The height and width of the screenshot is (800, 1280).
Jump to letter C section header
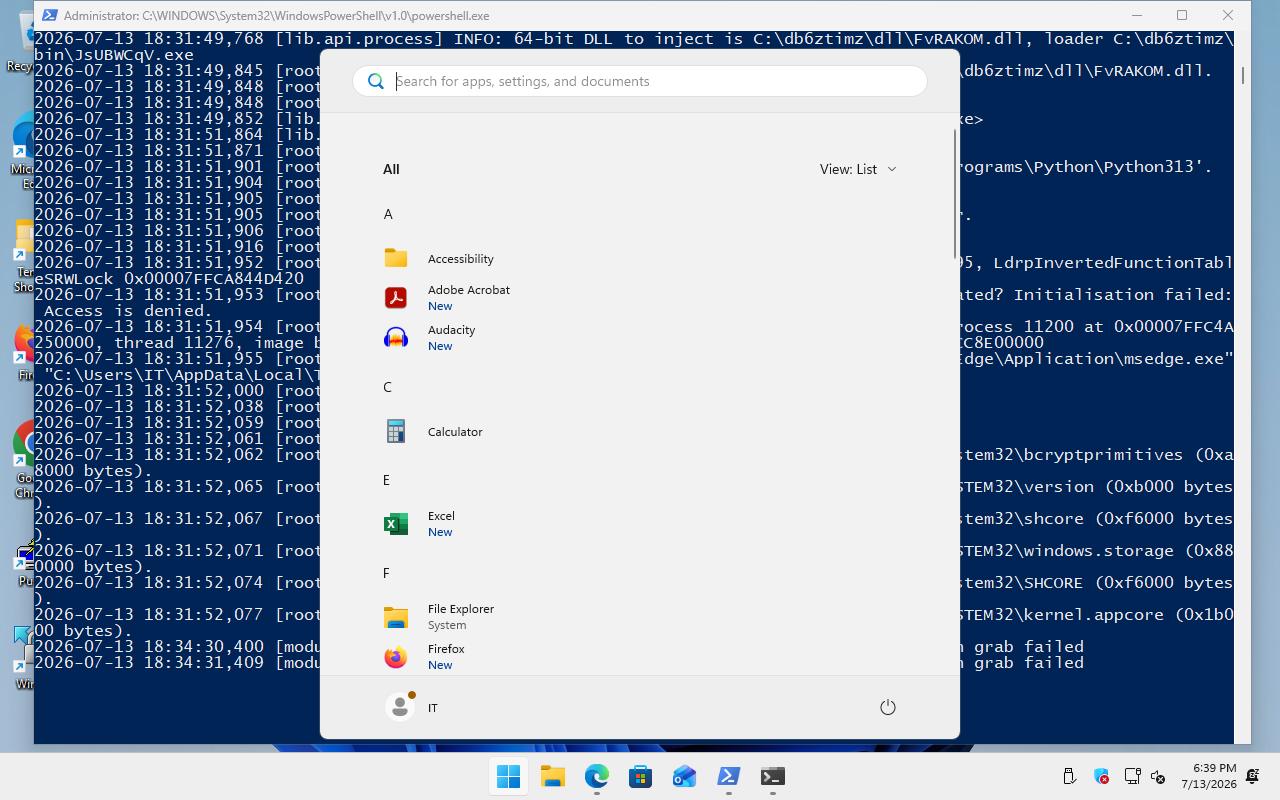point(388,387)
